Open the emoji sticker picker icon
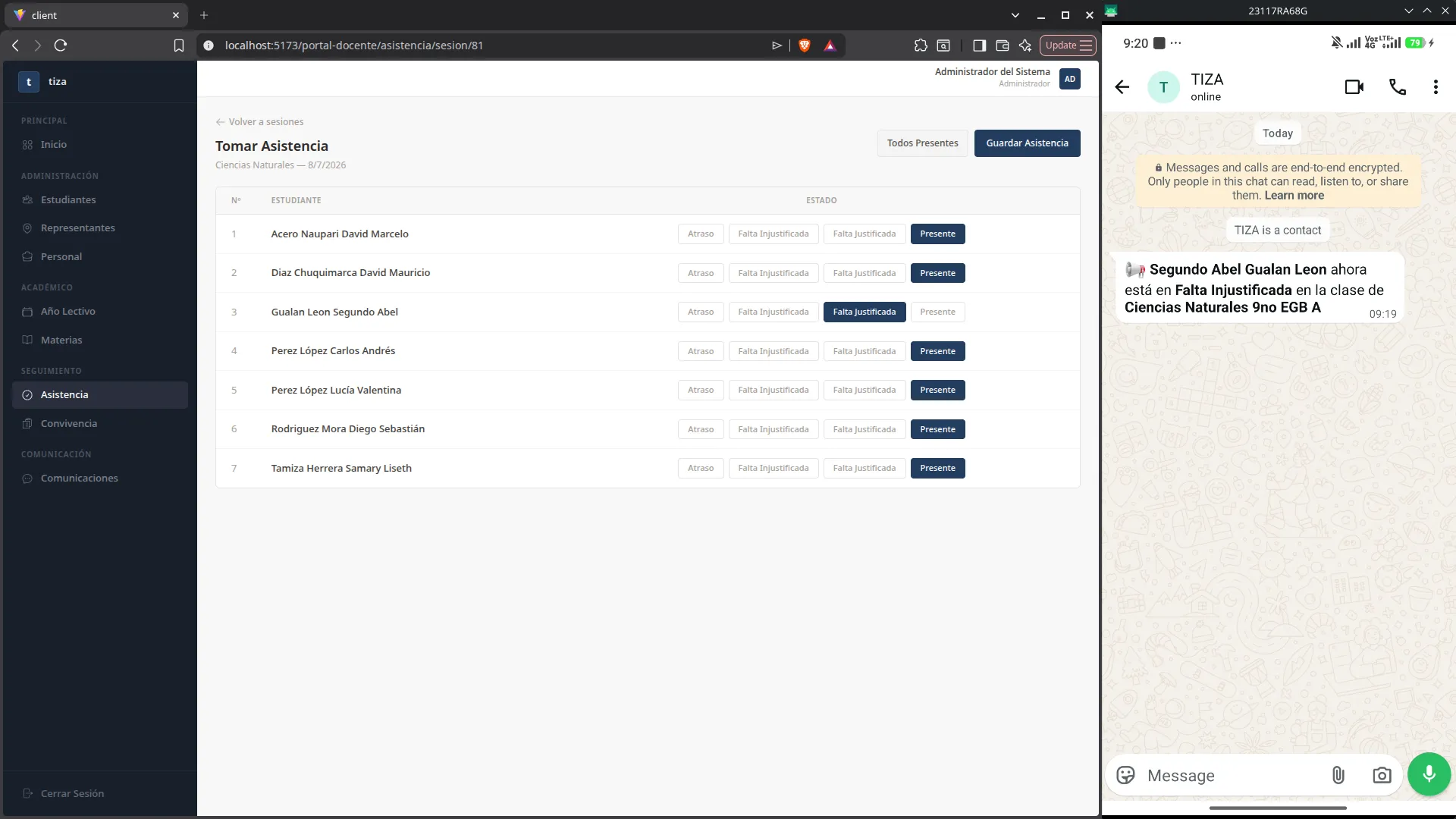 point(1126,775)
